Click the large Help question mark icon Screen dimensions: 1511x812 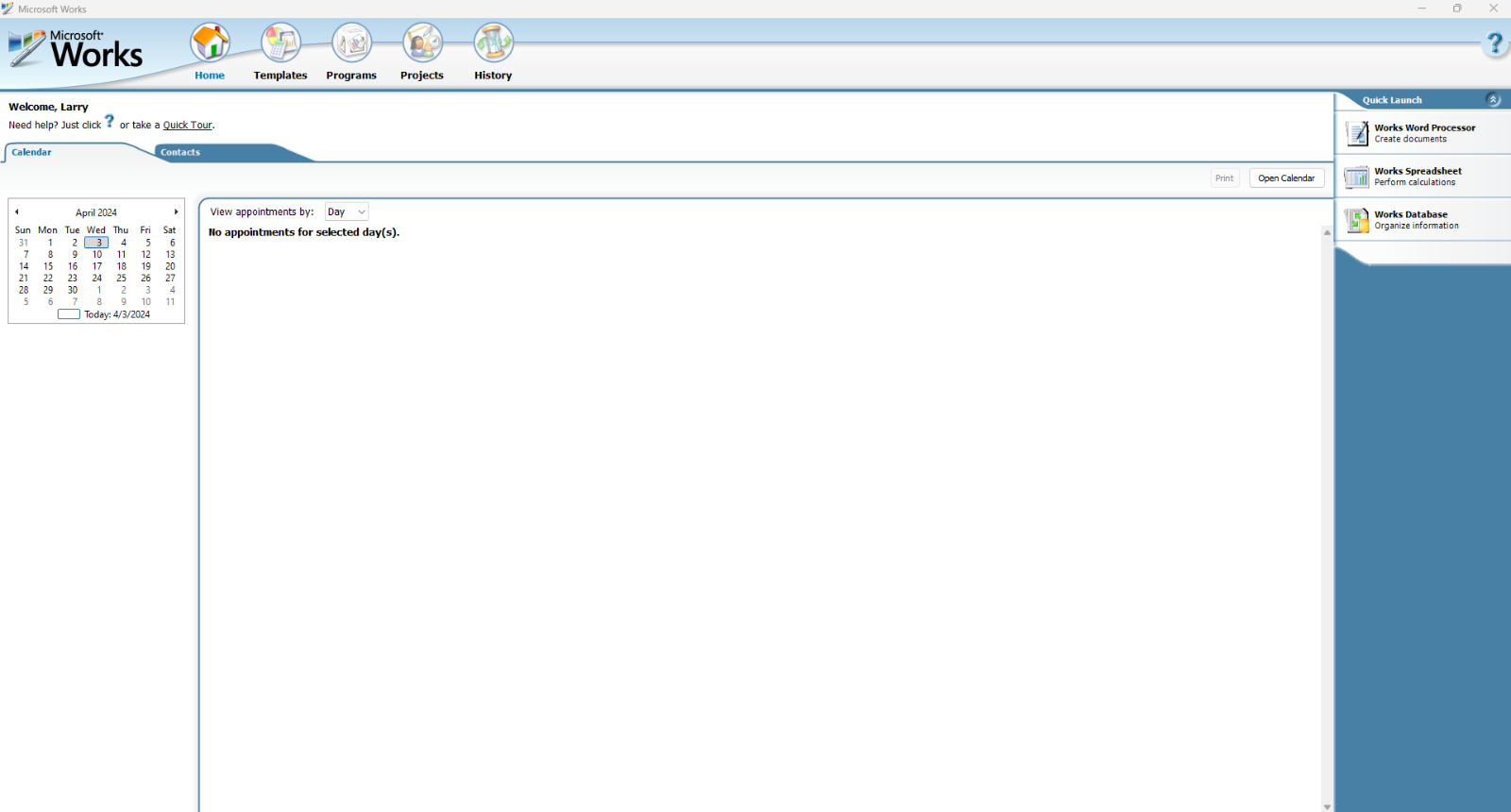coord(1494,43)
